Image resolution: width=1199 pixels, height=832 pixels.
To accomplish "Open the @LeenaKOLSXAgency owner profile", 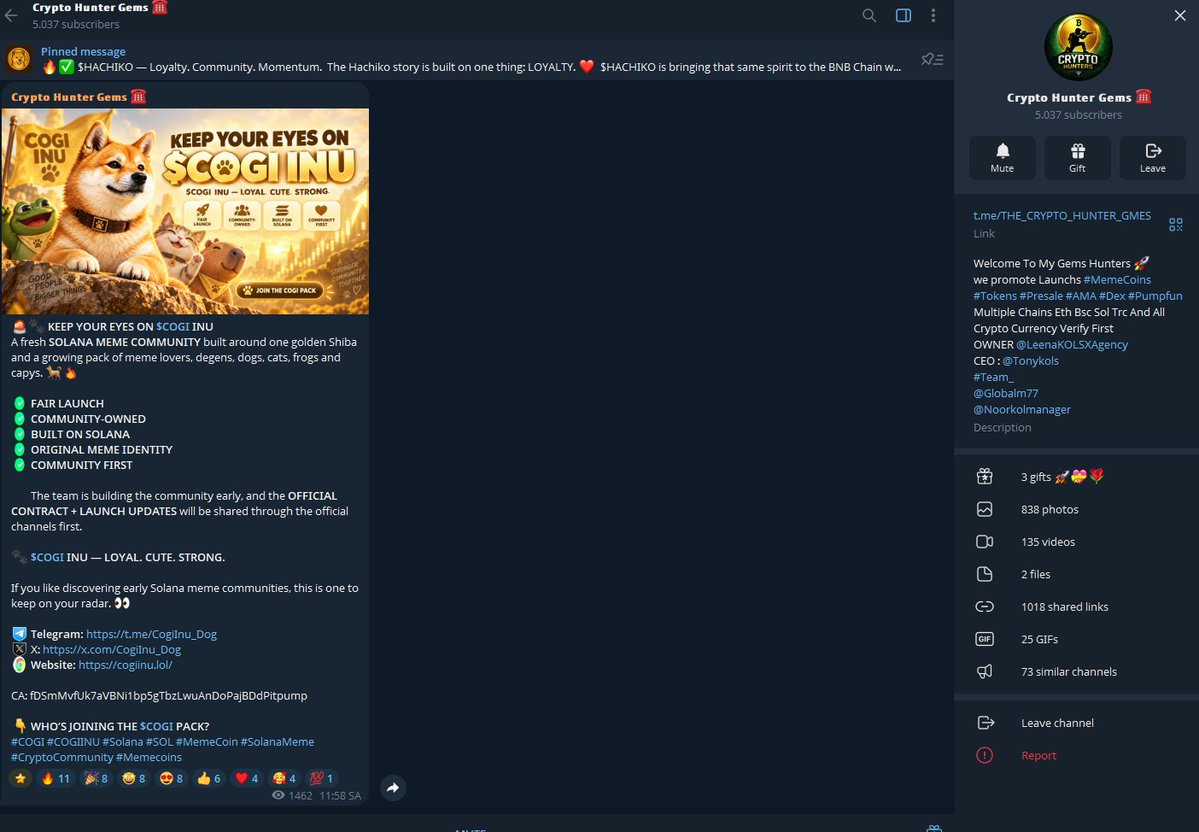I will (x=1071, y=345).
